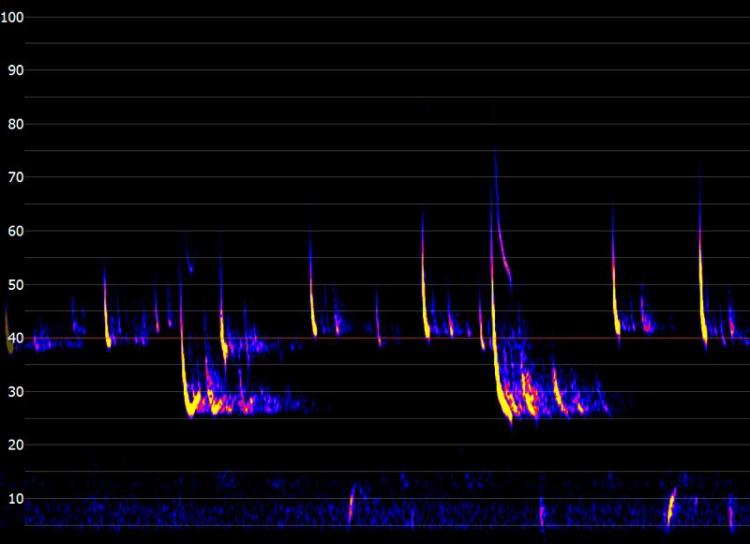Select the low-frequency pulse near 10 left of center
The width and height of the screenshot is (750, 544).
pos(351,502)
